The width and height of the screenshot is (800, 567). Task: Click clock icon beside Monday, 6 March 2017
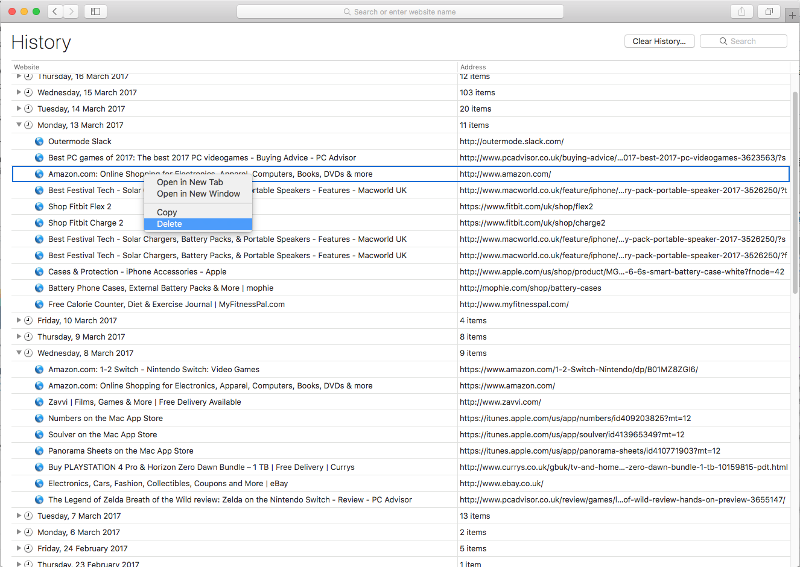click(29, 532)
